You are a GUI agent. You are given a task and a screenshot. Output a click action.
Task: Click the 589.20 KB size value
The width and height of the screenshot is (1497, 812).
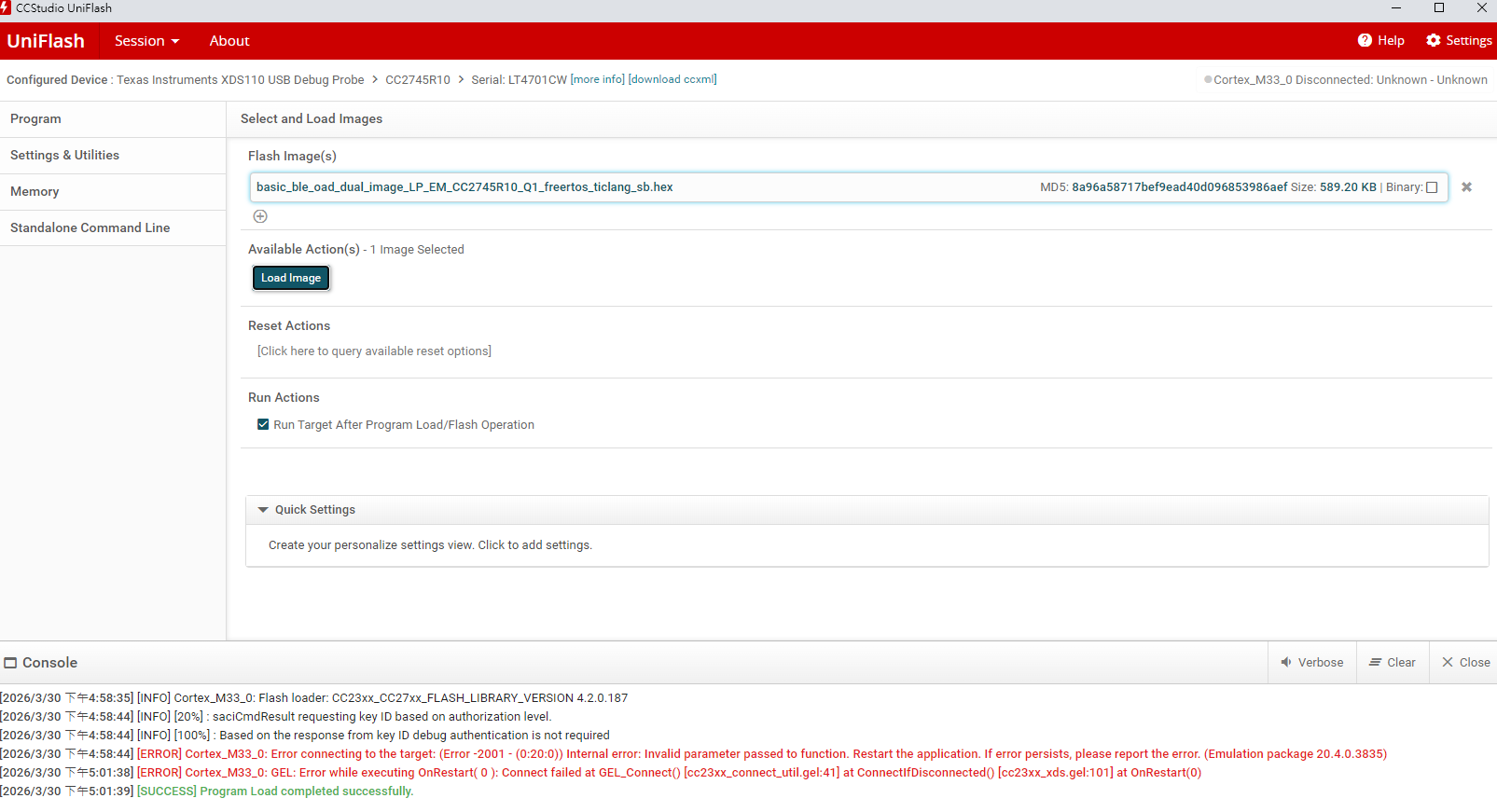[x=1348, y=187]
